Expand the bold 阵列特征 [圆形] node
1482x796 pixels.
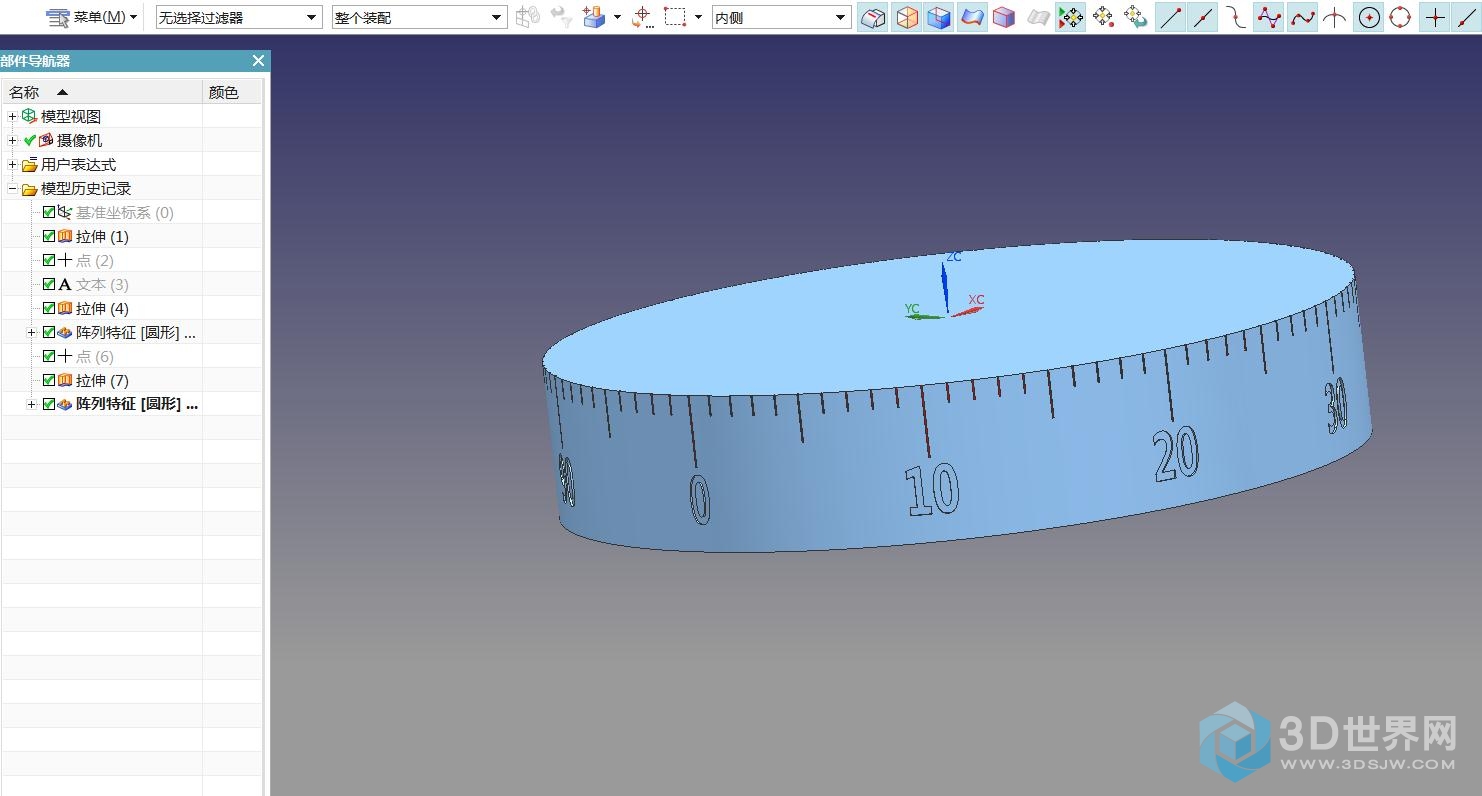pos(31,404)
